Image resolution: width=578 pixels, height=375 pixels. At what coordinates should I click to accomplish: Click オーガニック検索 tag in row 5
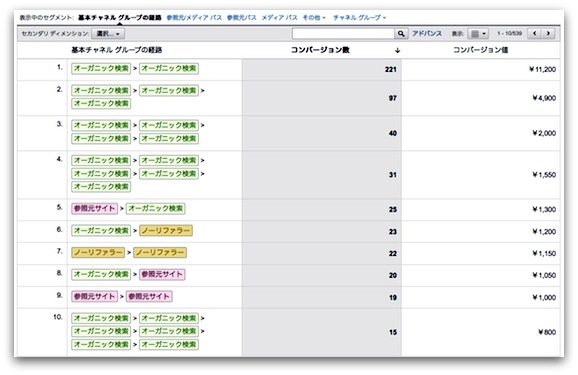point(155,208)
